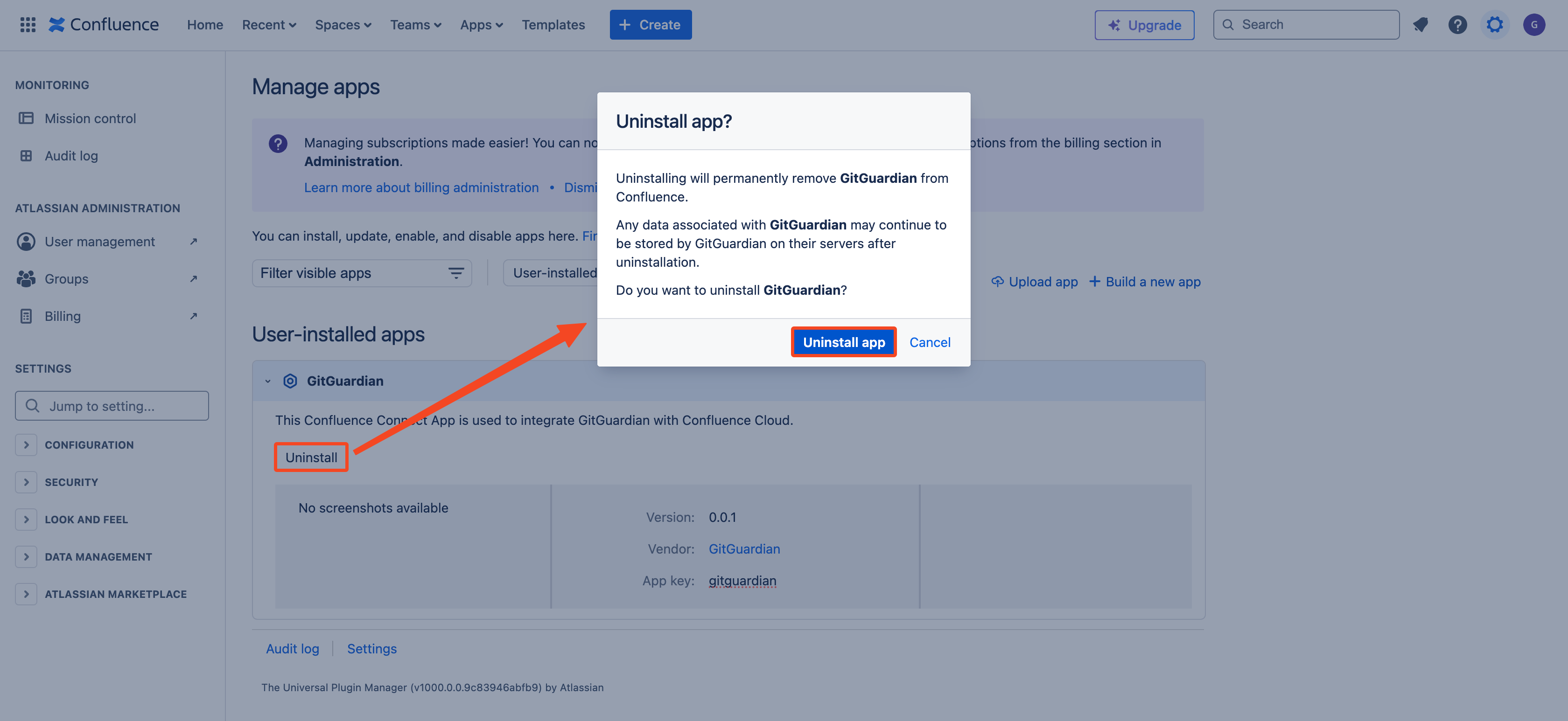1568x721 pixels.
Task: Expand the Look and Feel section
Action: tap(26, 519)
